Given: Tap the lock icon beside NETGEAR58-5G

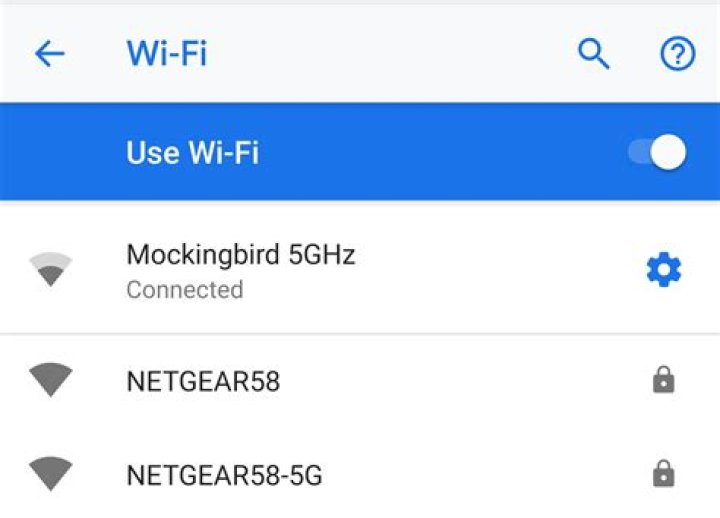Looking at the screenshot, I should click(x=664, y=473).
